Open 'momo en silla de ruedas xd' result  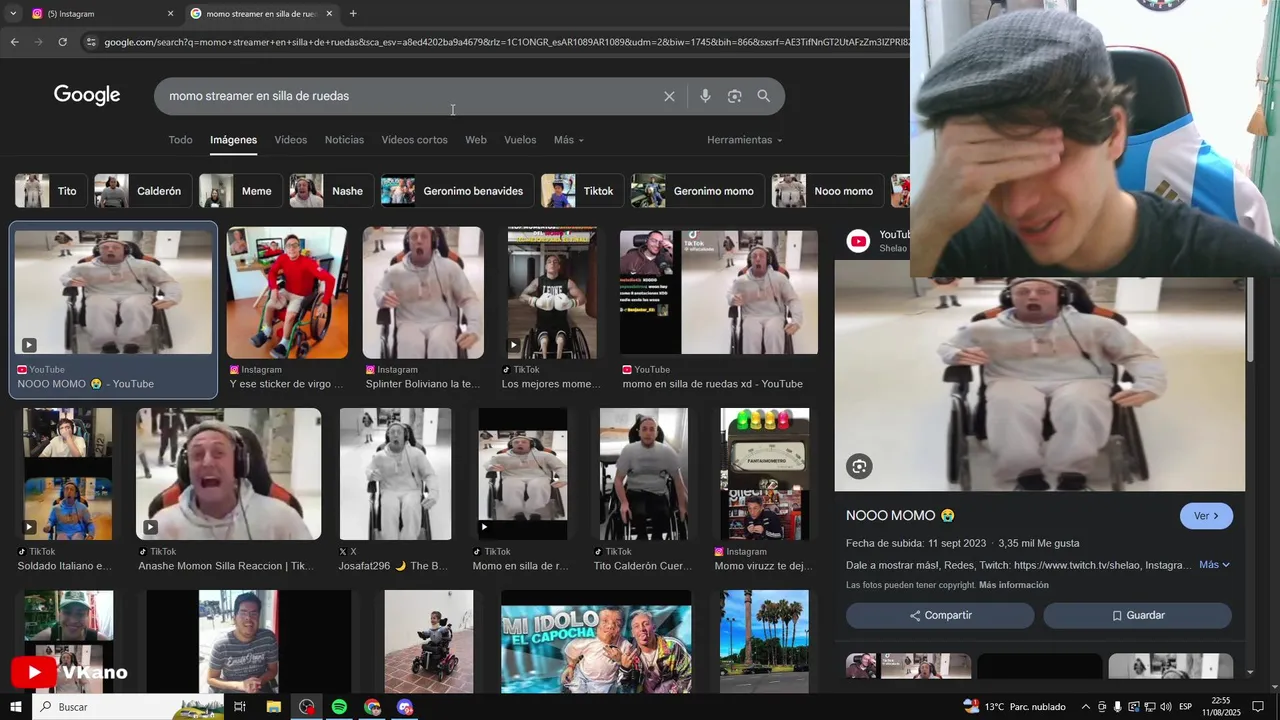pos(719,292)
